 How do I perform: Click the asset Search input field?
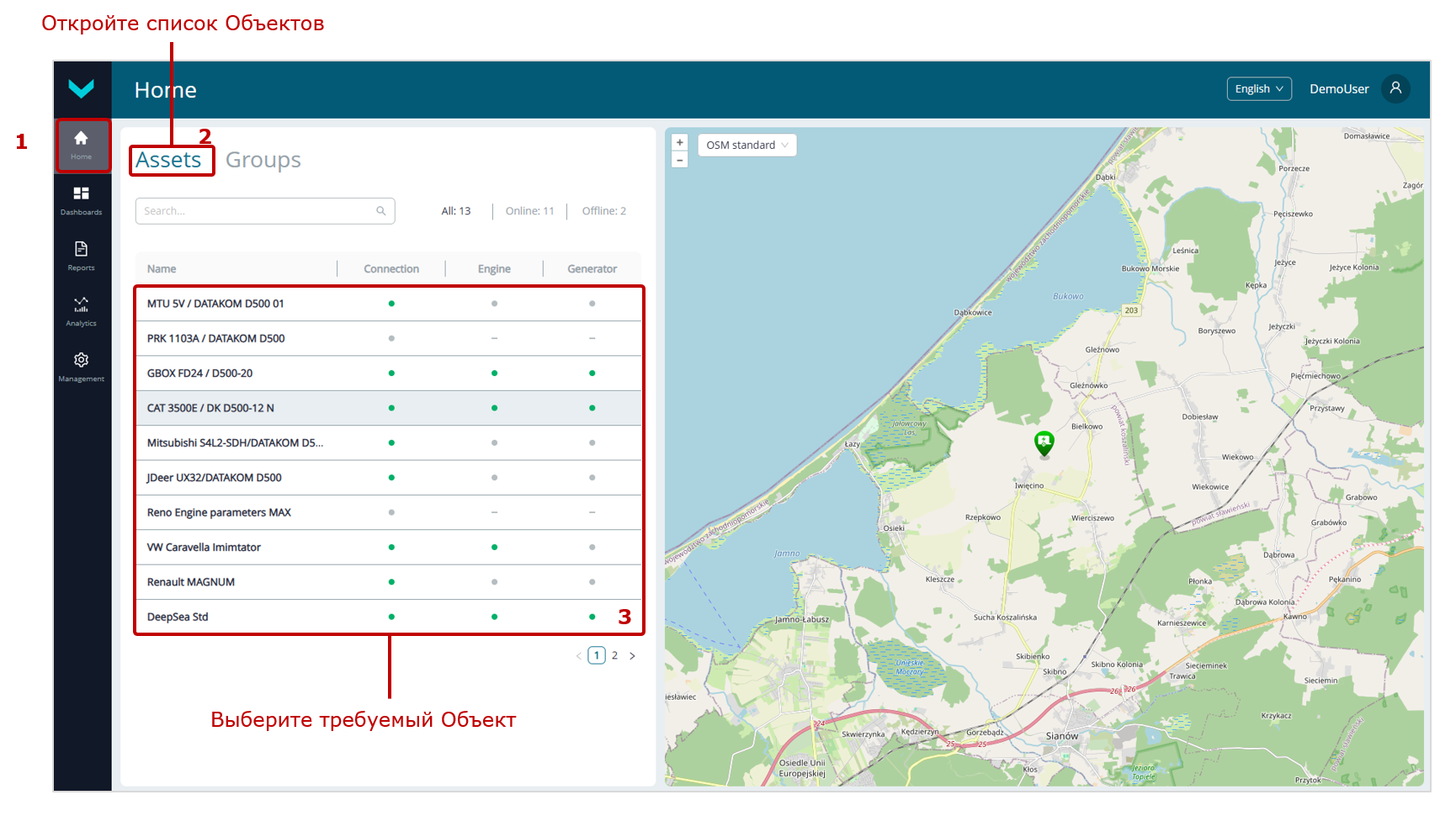[257, 211]
